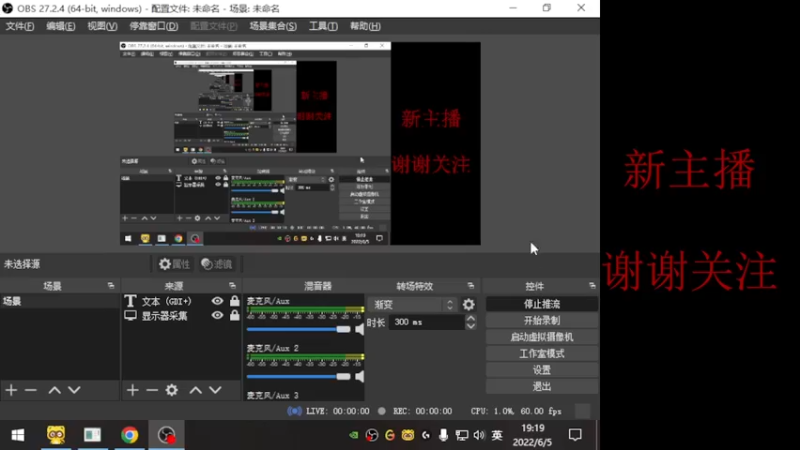Move source up with arrow icon
Screen dimensions: 800x450
coord(196,390)
